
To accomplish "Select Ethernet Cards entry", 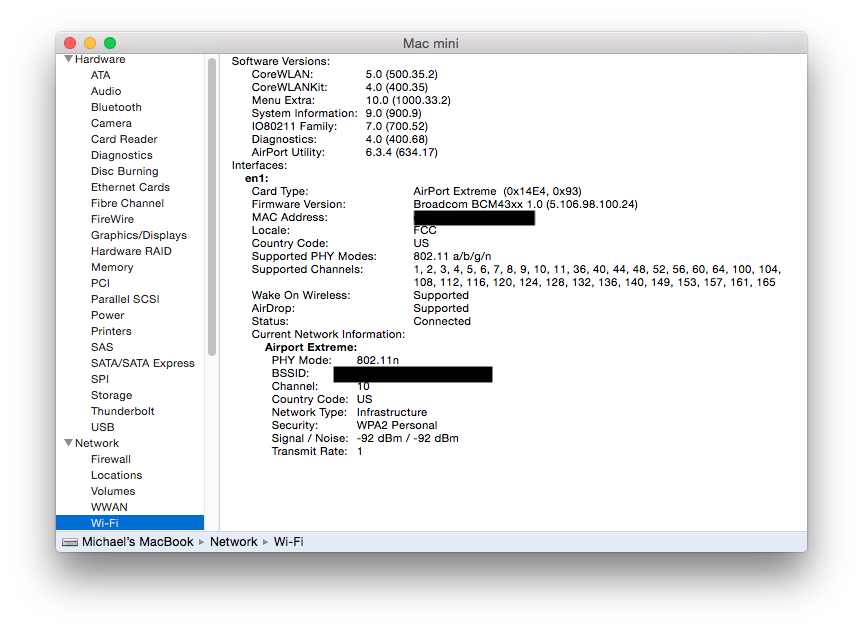I will tap(130, 187).
